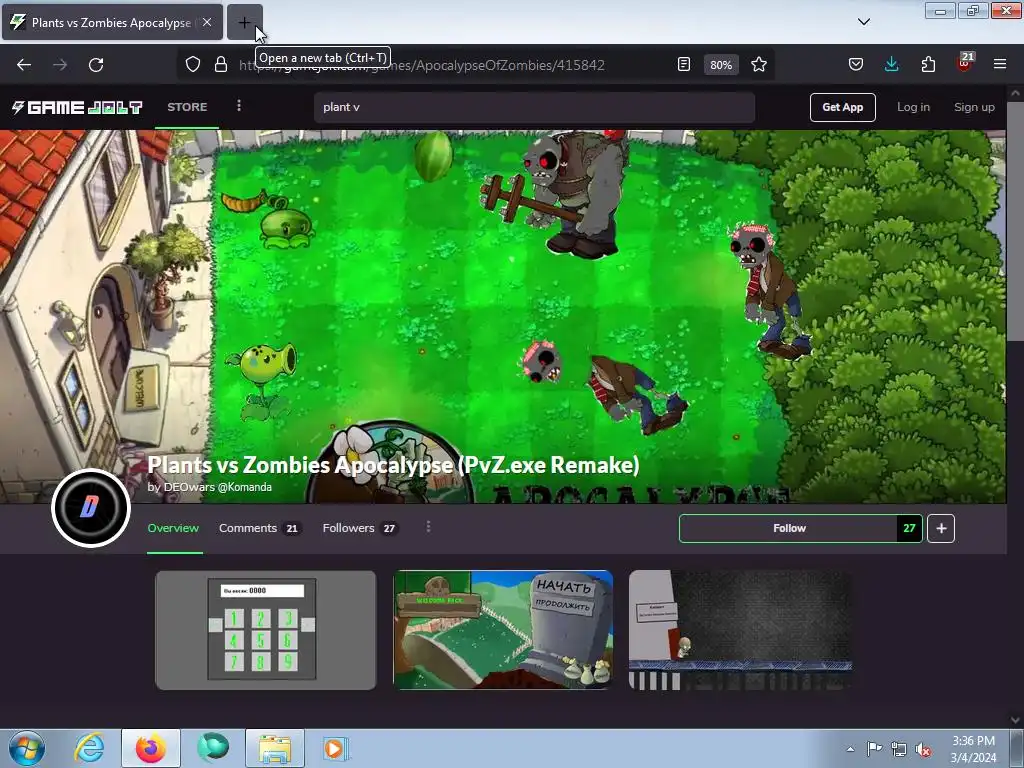Image resolution: width=1024 pixels, height=768 pixels.
Task: Open the blue-green sphere taskbar app
Action: click(213, 748)
